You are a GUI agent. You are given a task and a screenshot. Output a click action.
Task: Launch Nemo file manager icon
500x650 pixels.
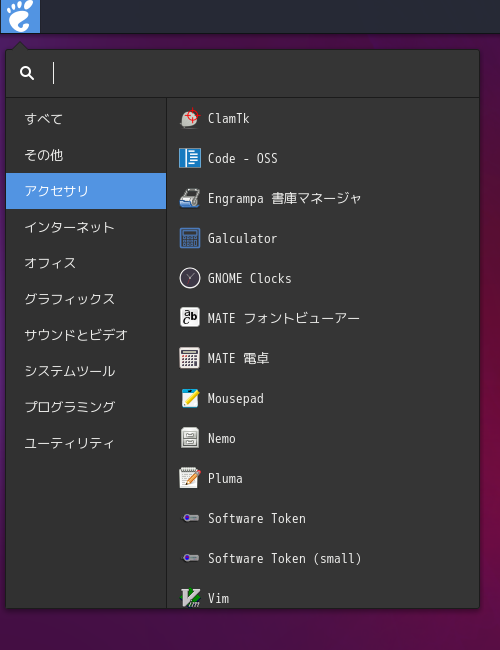tap(190, 438)
